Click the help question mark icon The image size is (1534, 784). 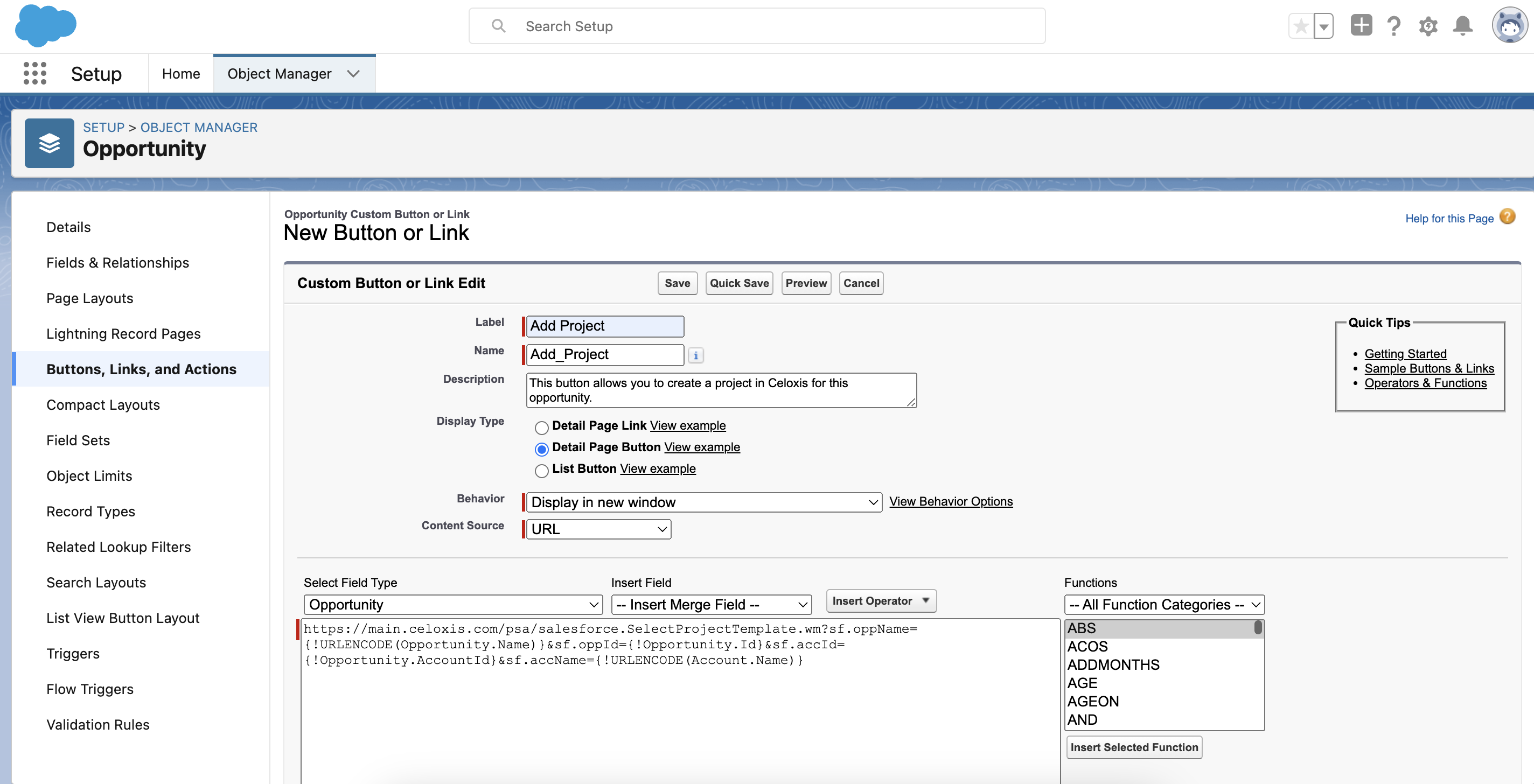pos(1393,26)
